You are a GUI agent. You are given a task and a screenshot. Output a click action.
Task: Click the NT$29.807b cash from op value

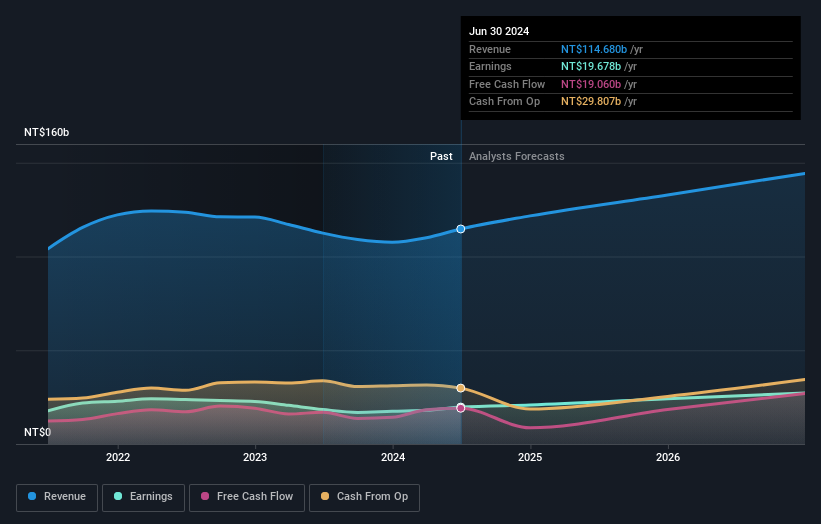591,102
